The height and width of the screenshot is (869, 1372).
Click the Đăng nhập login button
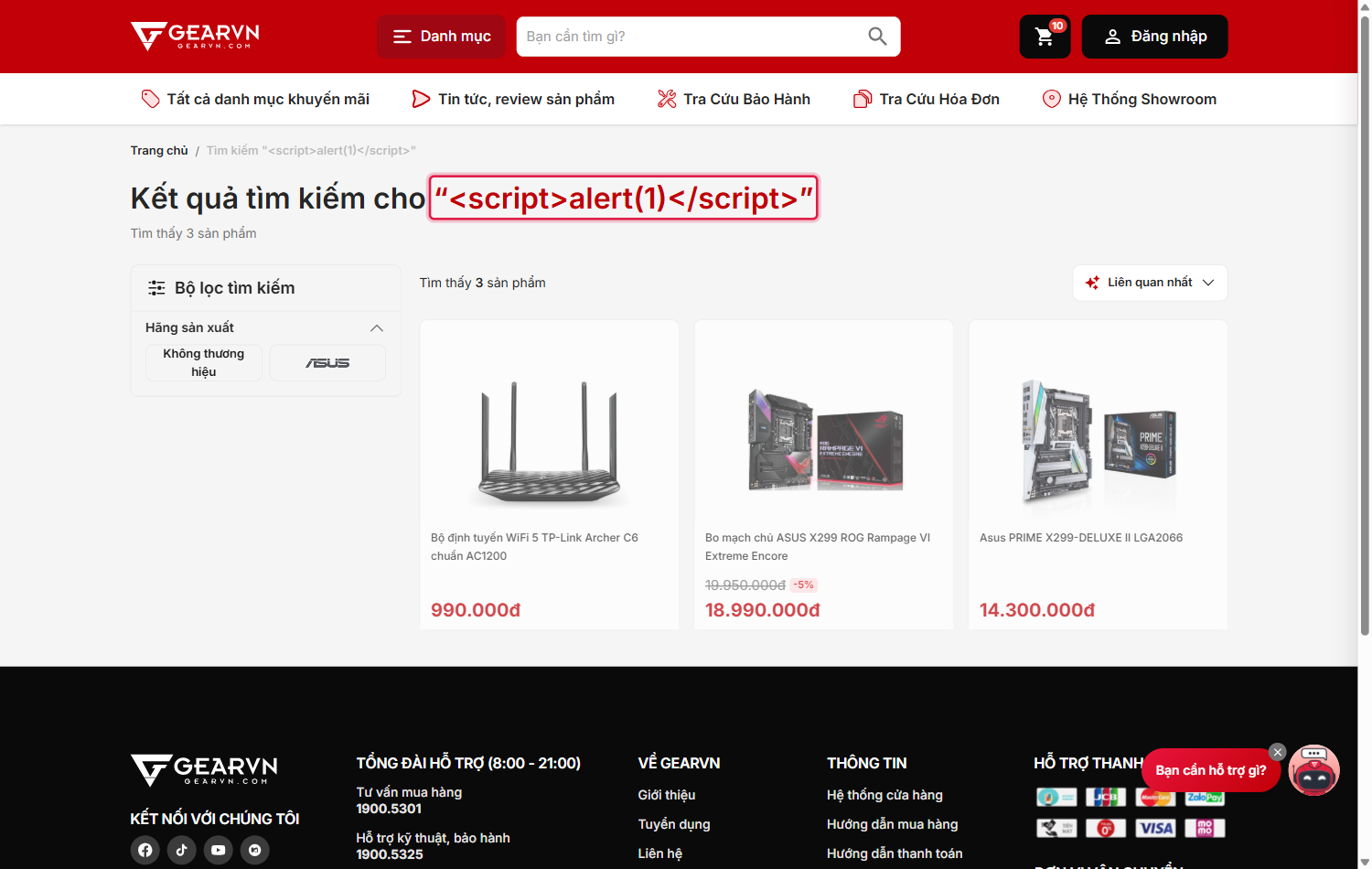click(1155, 37)
